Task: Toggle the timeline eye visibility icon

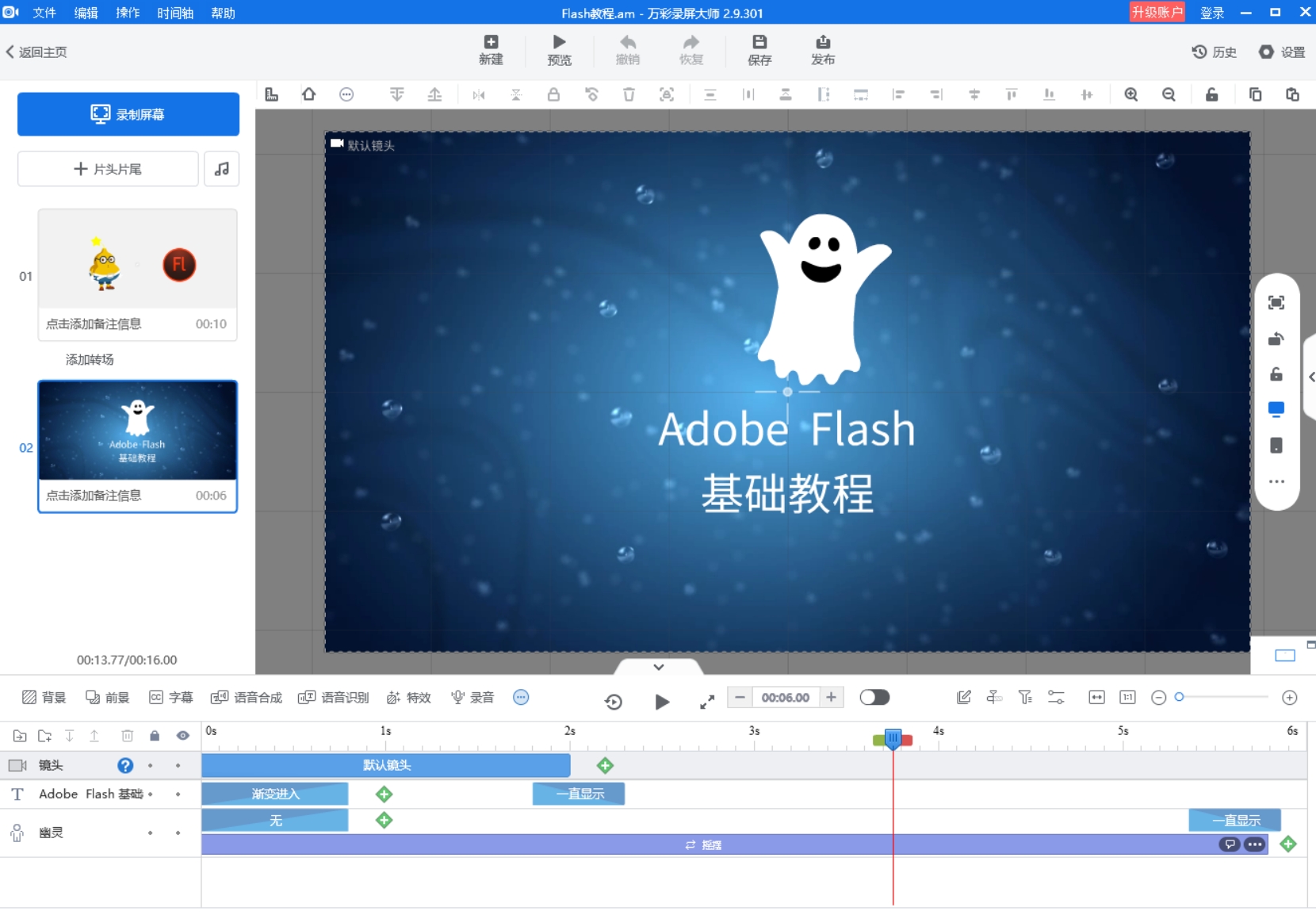Action: [x=183, y=736]
